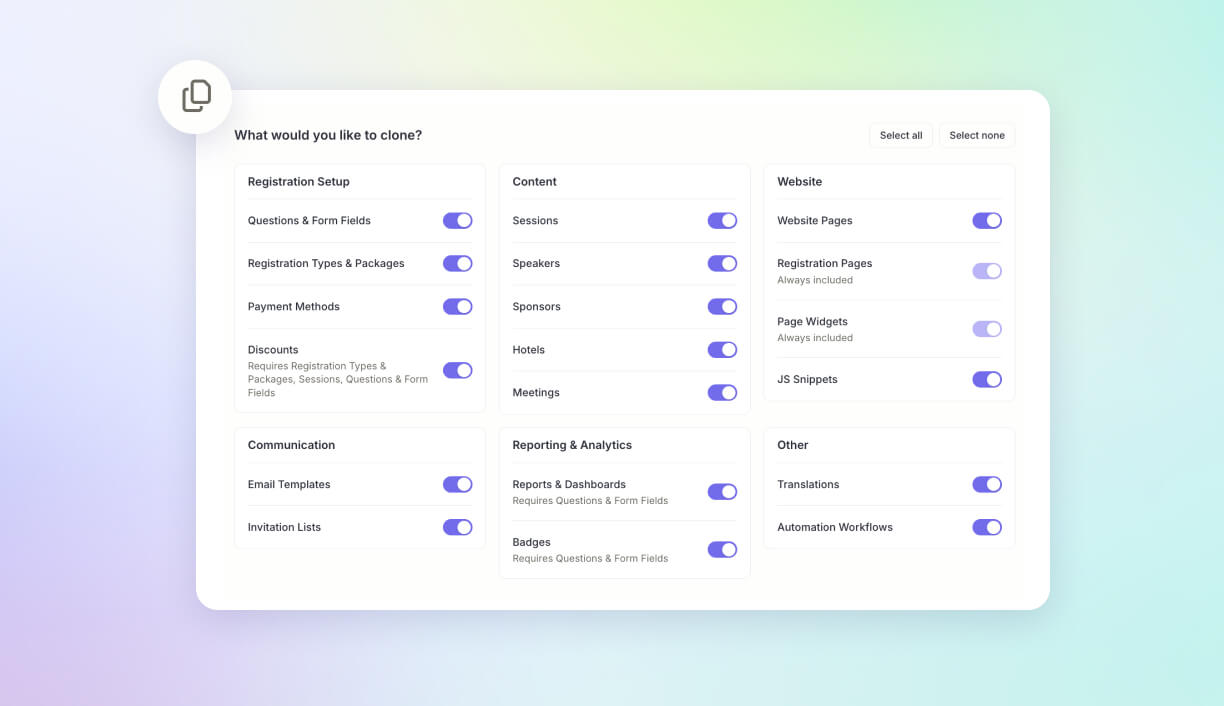This screenshot has height=706, width=1224.
Task: Toggle the Sessions switch
Action: [722, 220]
